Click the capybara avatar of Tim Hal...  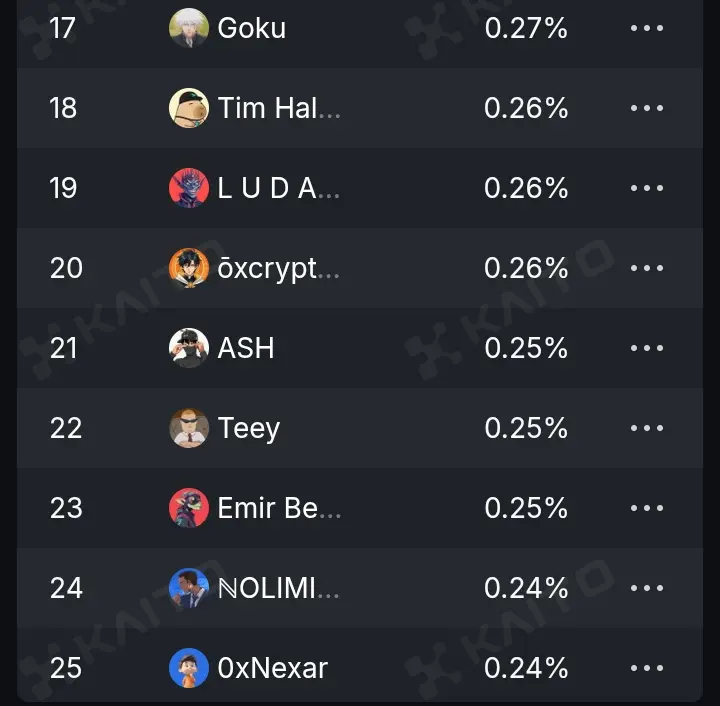(x=189, y=108)
